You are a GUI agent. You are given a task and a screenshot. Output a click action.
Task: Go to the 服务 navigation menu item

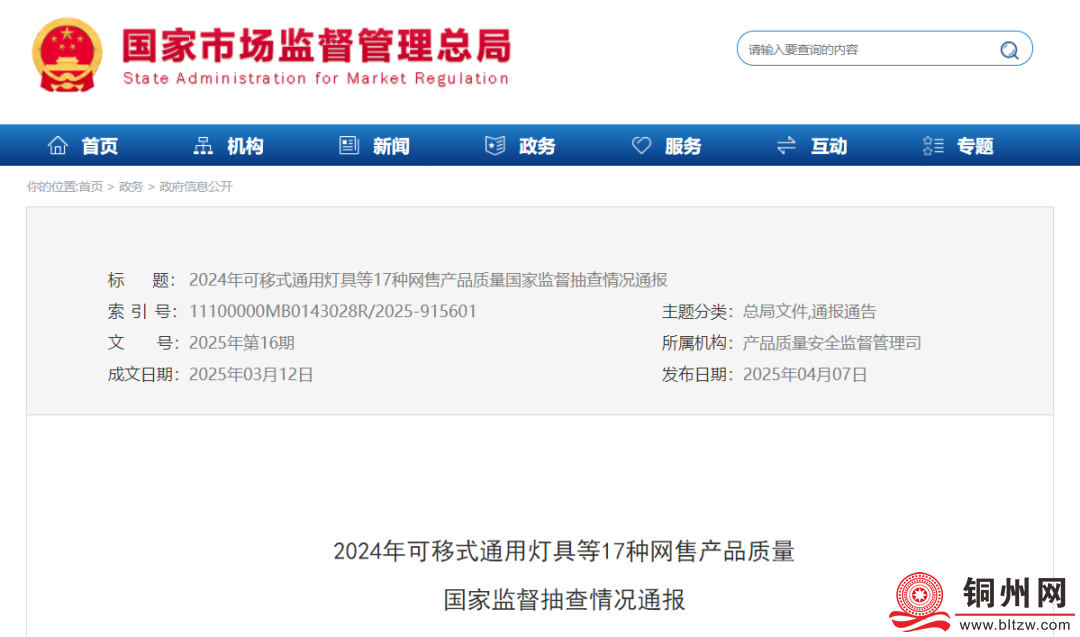(683, 146)
